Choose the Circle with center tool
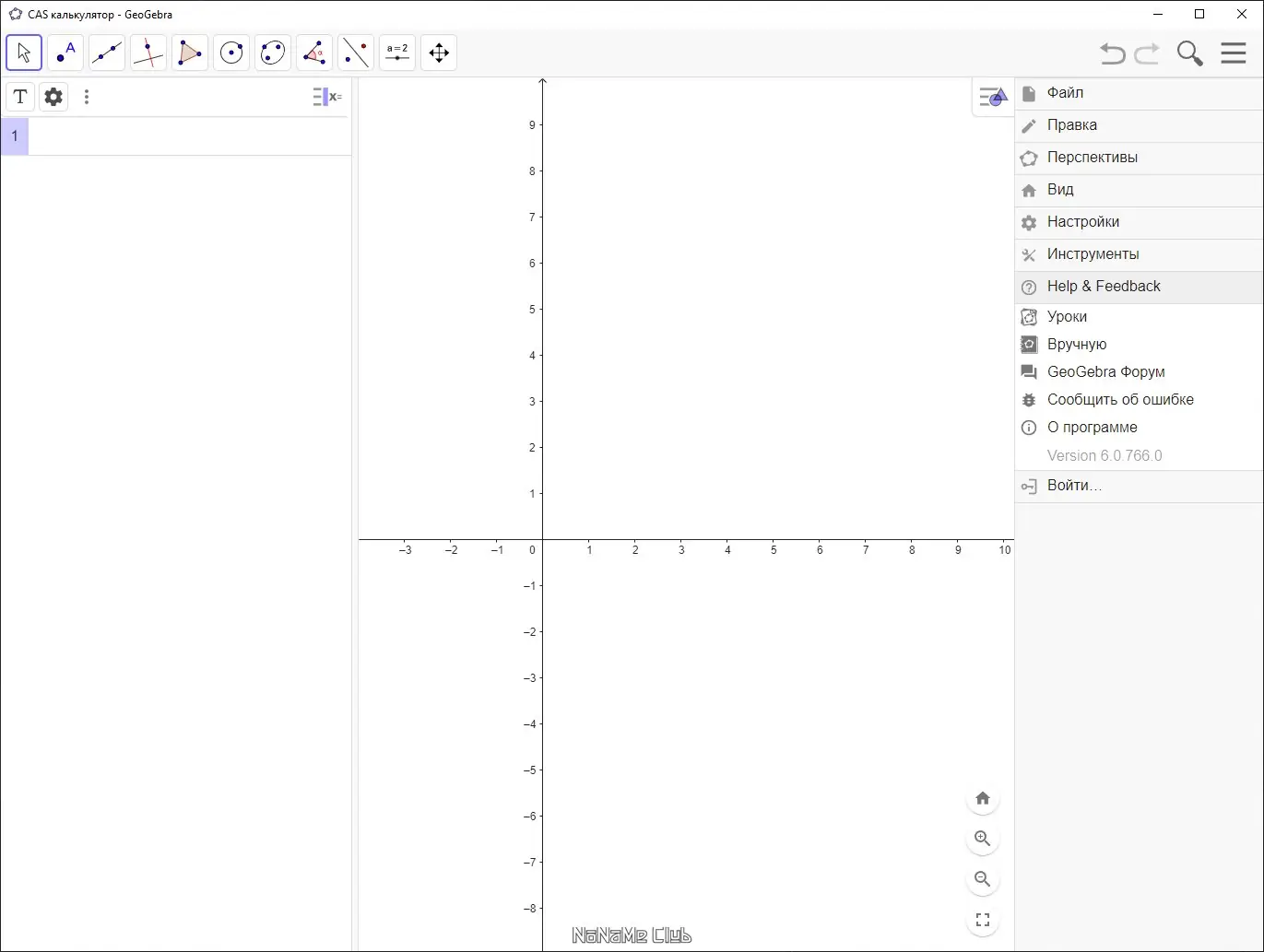Viewport: 1264px width, 952px height. [231, 53]
